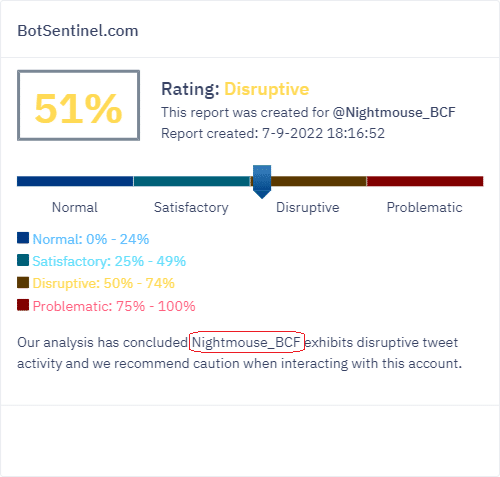Image resolution: width=500 pixels, height=477 pixels.
Task: Select the @Nightmouse_BCF handle in the report line
Action: point(394,113)
